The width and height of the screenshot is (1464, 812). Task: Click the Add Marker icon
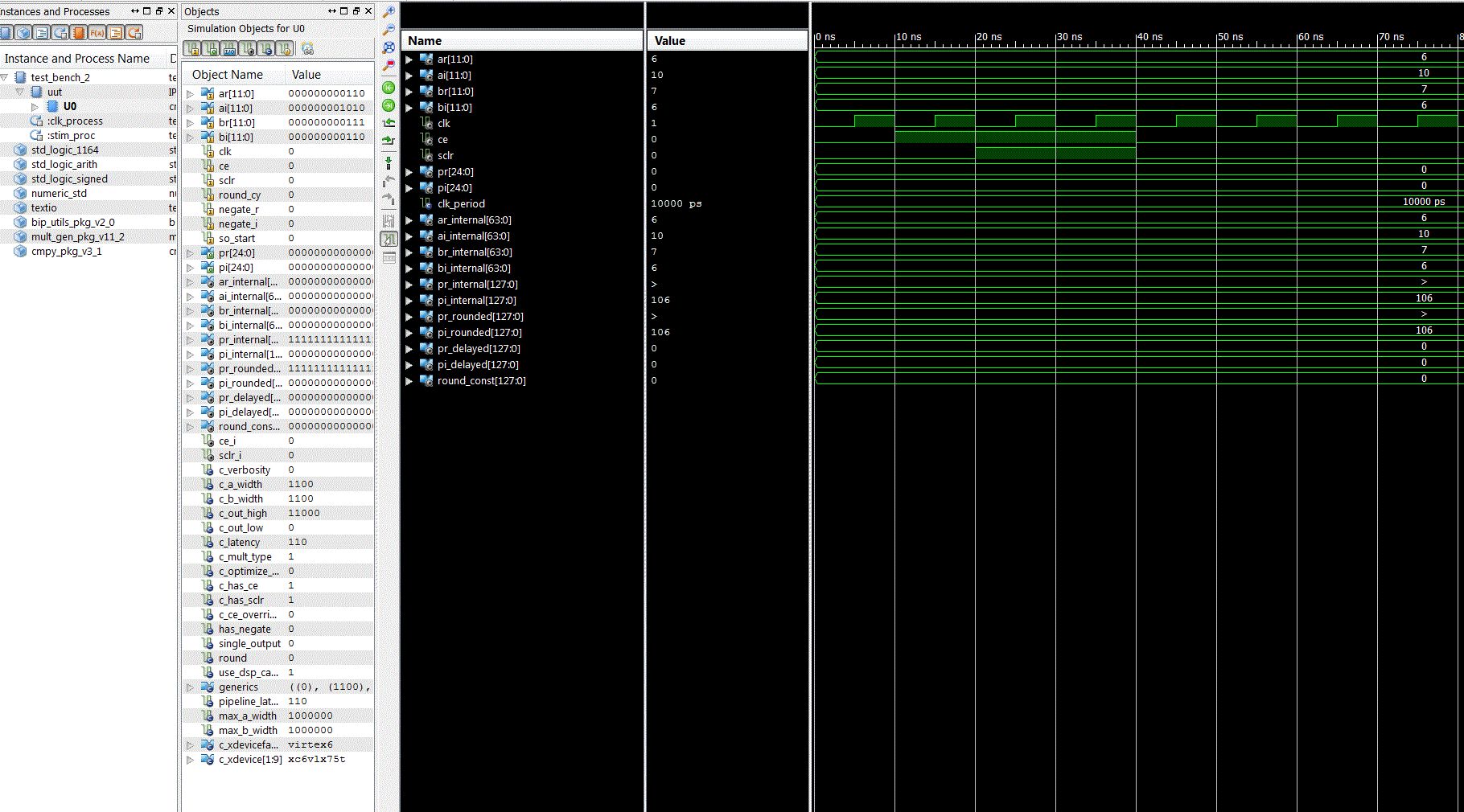point(389,163)
